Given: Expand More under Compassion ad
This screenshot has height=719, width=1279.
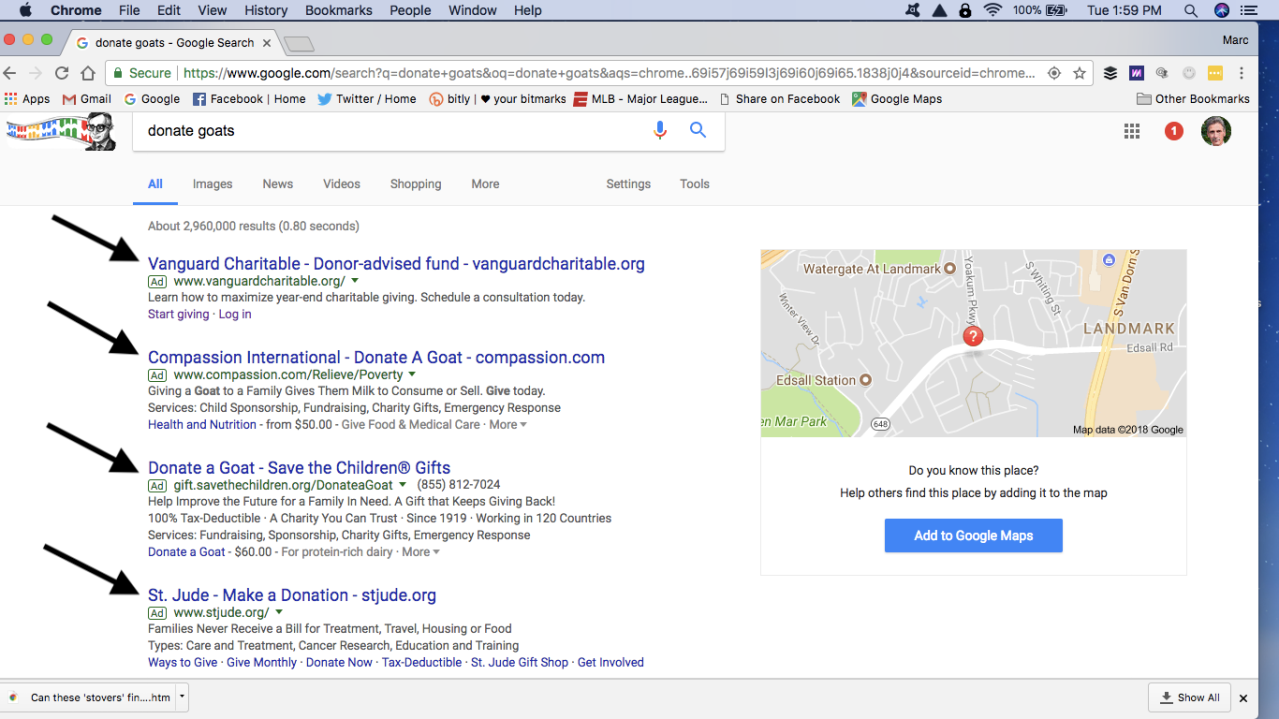Looking at the screenshot, I should point(507,425).
